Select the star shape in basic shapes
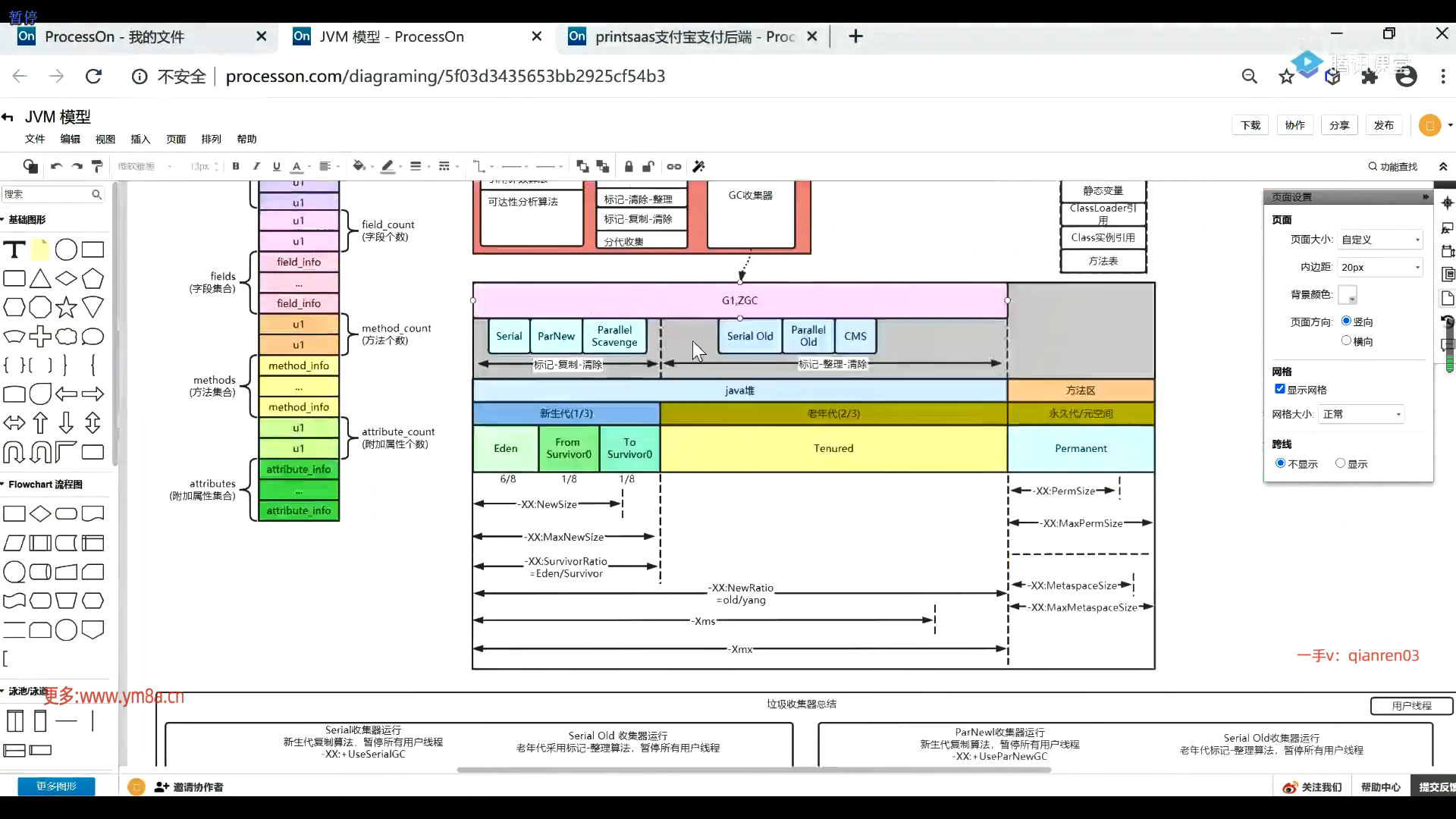Viewport: 1456px width, 819px height. pos(67,308)
